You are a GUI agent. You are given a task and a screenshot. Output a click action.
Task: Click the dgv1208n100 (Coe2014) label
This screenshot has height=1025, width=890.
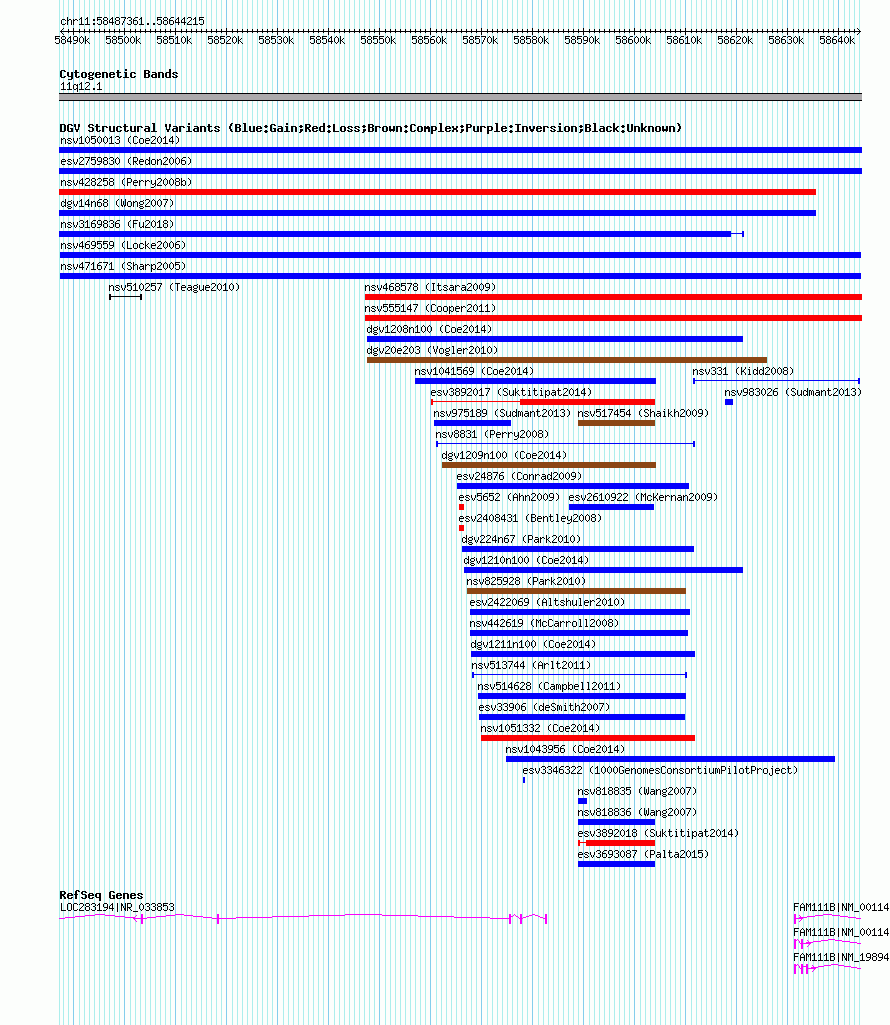(x=429, y=329)
